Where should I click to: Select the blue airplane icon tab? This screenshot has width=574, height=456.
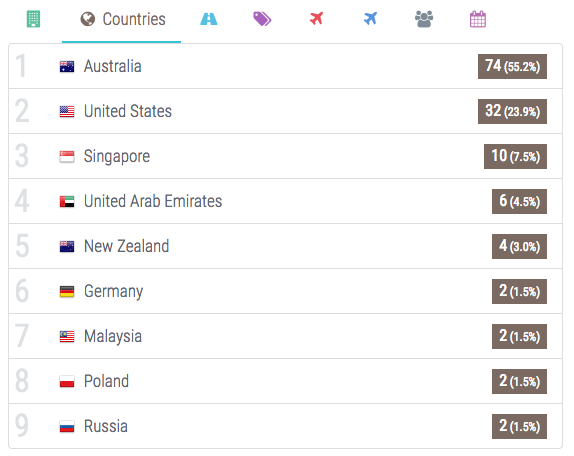pyautogui.click(x=370, y=18)
